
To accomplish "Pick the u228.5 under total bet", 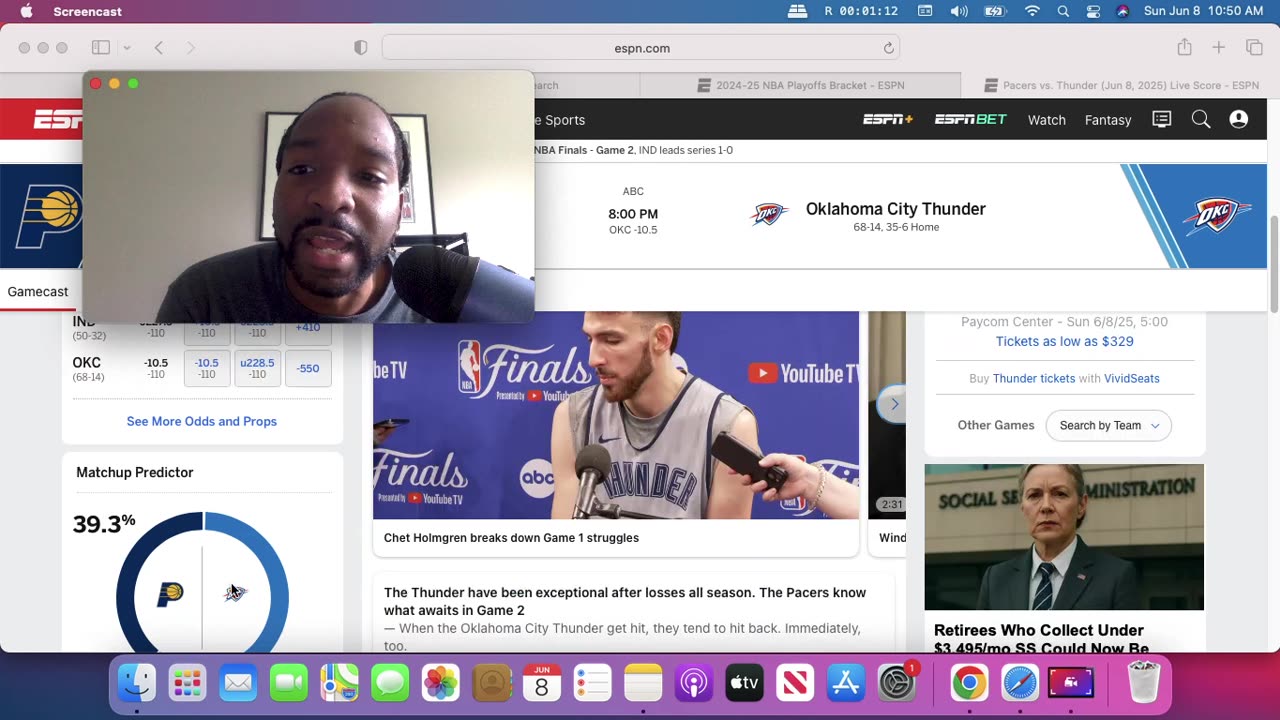I will 257,368.
